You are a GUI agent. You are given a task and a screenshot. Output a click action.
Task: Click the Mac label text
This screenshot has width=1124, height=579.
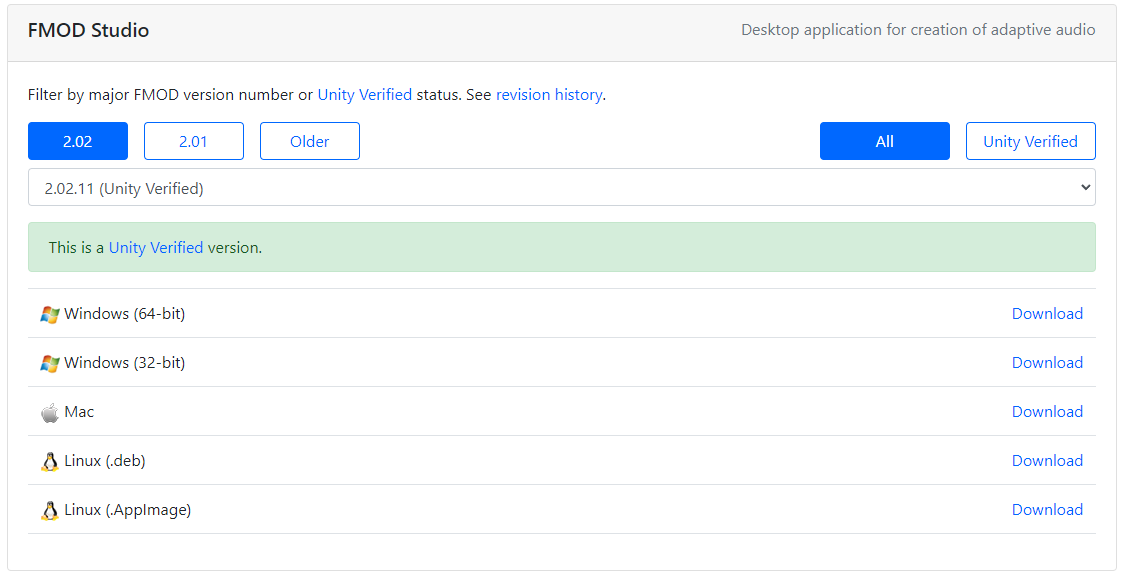tap(79, 411)
